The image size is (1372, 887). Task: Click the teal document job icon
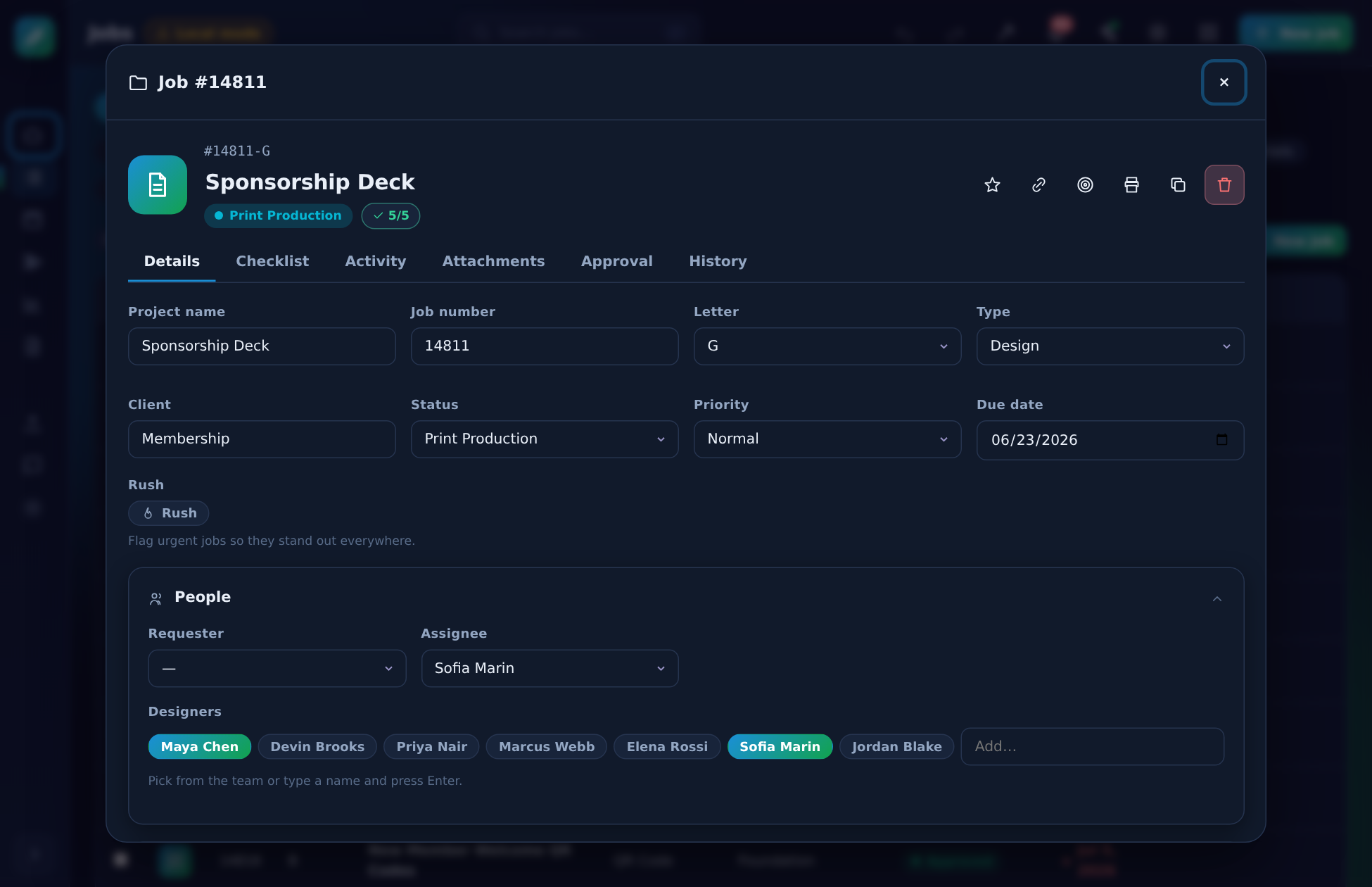(158, 184)
